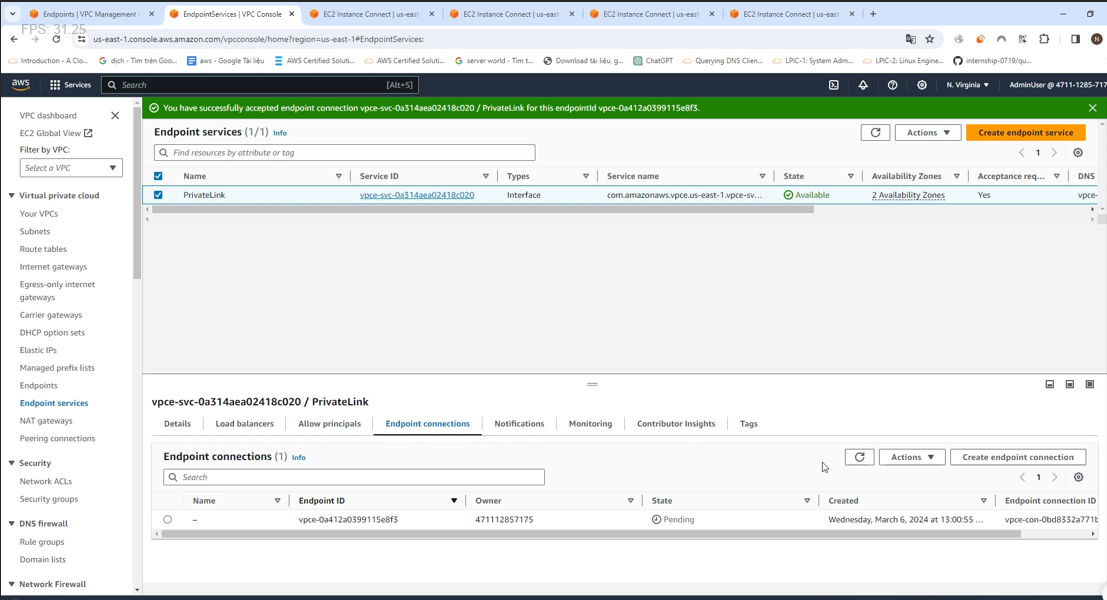Image resolution: width=1107 pixels, height=600 pixels.
Task: Go to next page of Endpoint connections
Action: coord(1055,477)
